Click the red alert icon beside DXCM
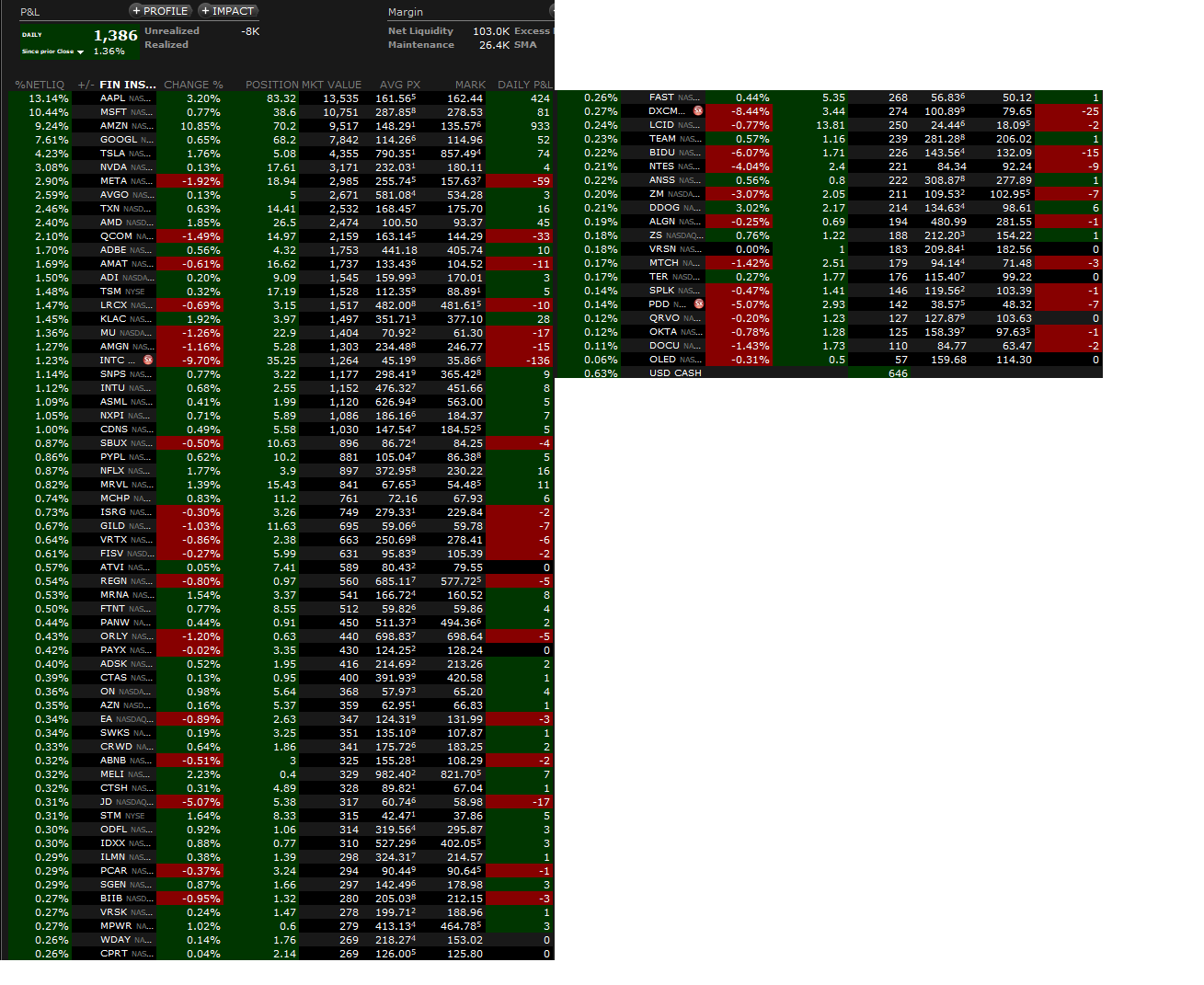Screen dimensions: 1204x985 (x=698, y=111)
